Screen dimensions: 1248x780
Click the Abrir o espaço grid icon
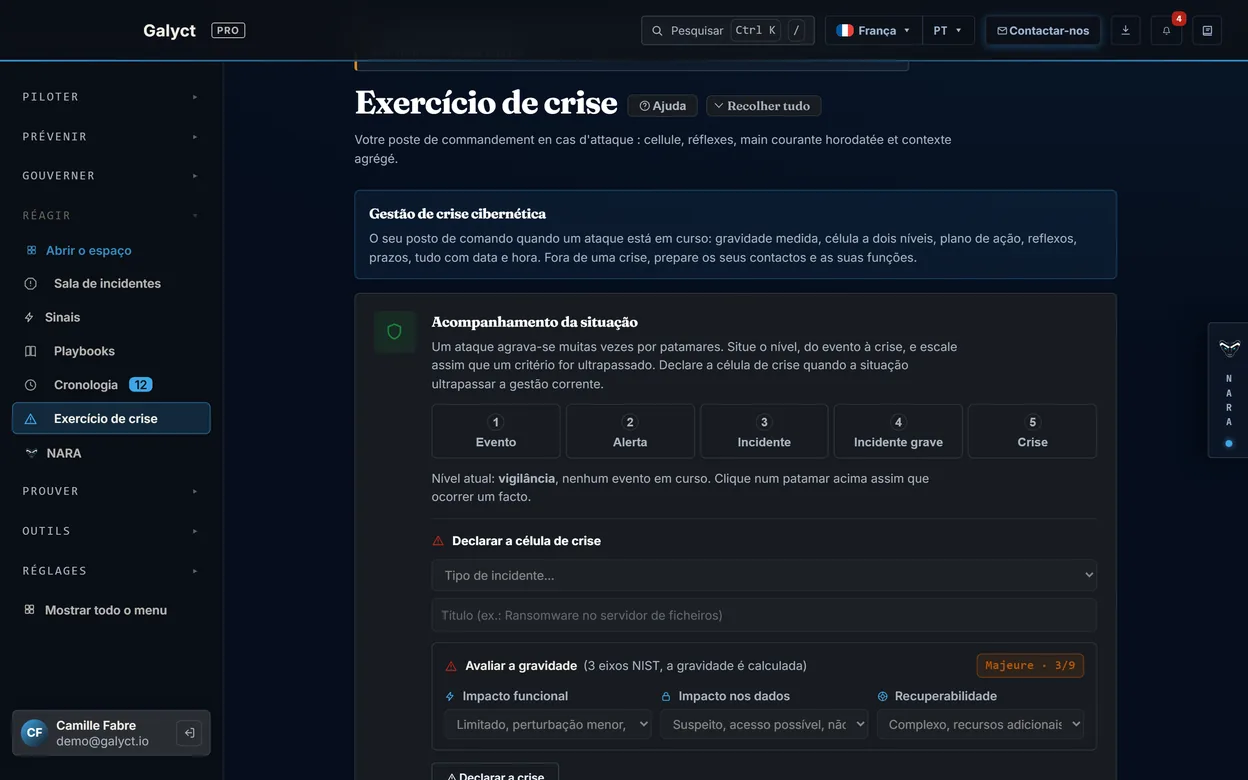(x=31, y=250)
